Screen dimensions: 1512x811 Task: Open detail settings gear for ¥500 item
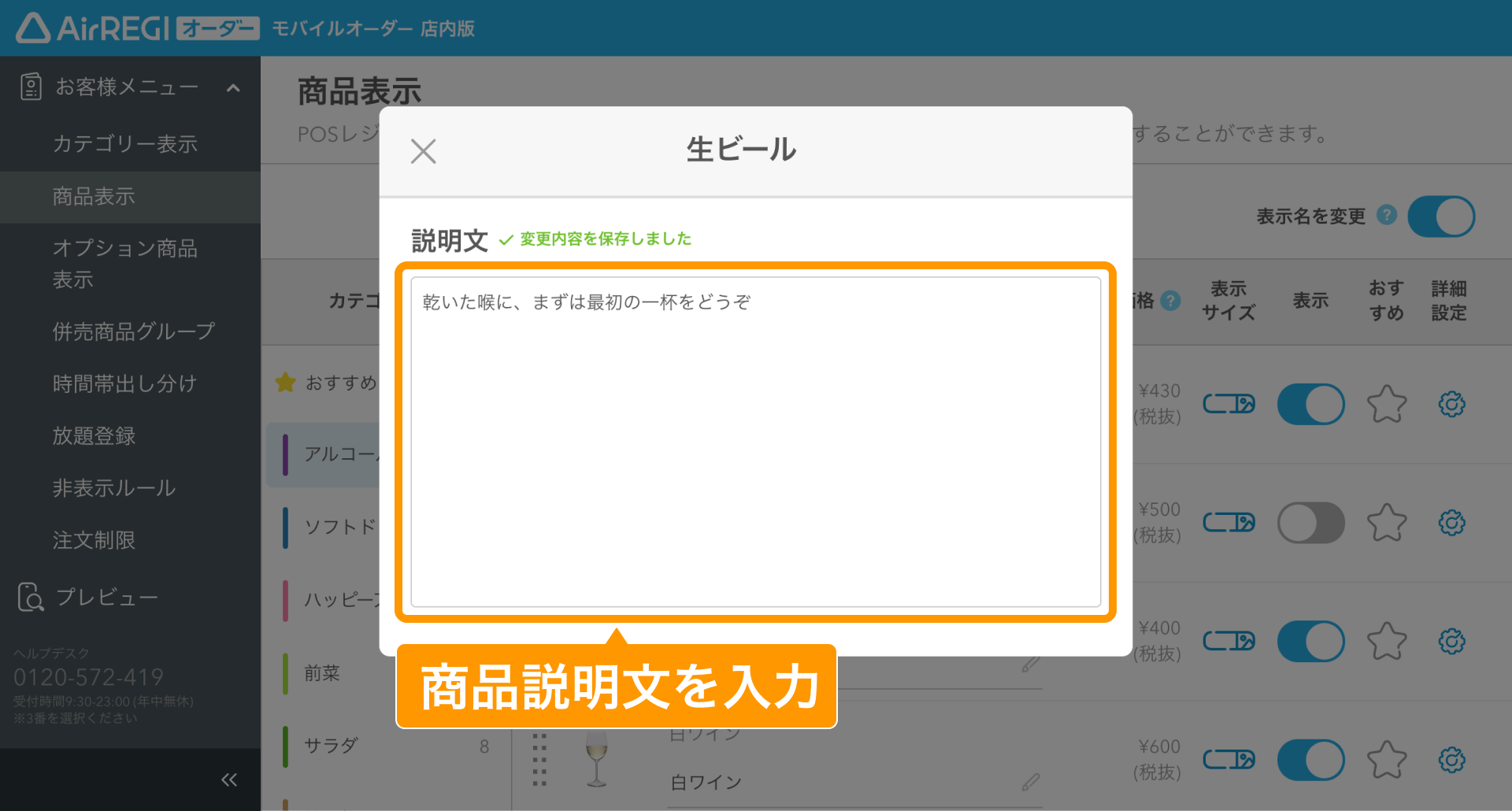coord(1451,523)
